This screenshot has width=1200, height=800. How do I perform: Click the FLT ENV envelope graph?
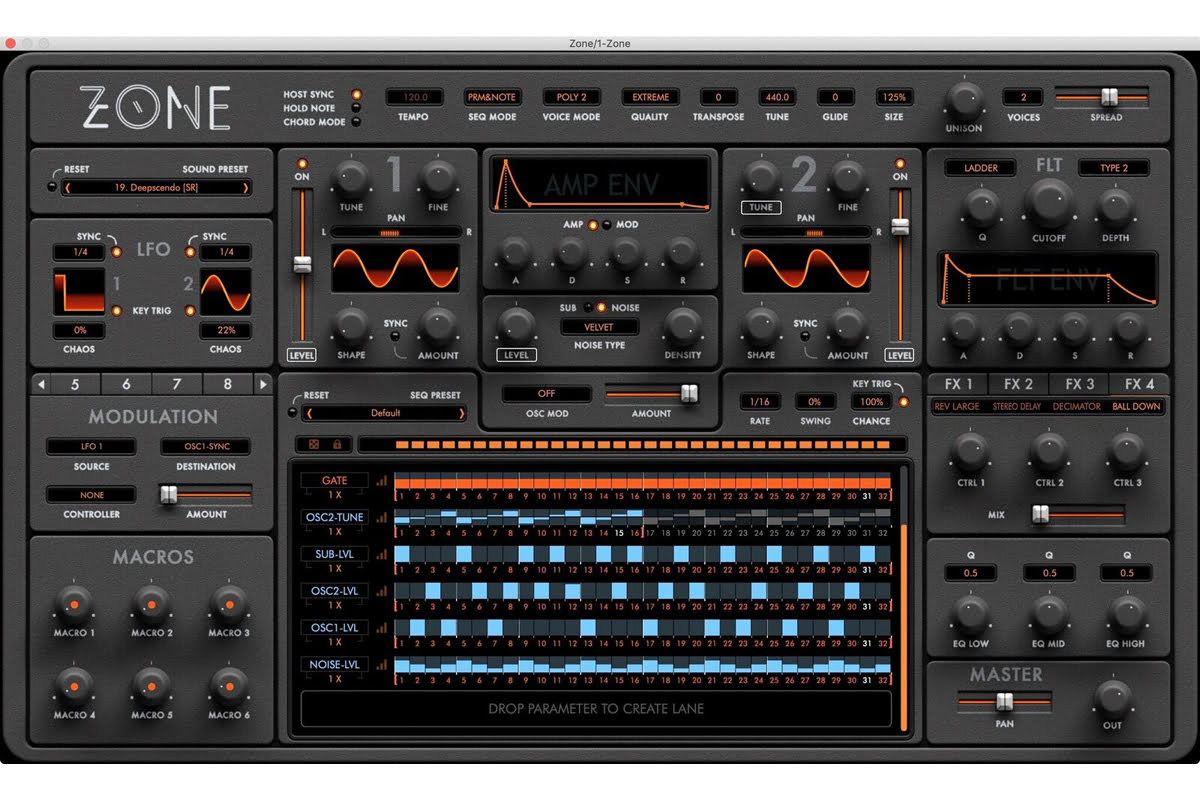tap(1047, 279)
